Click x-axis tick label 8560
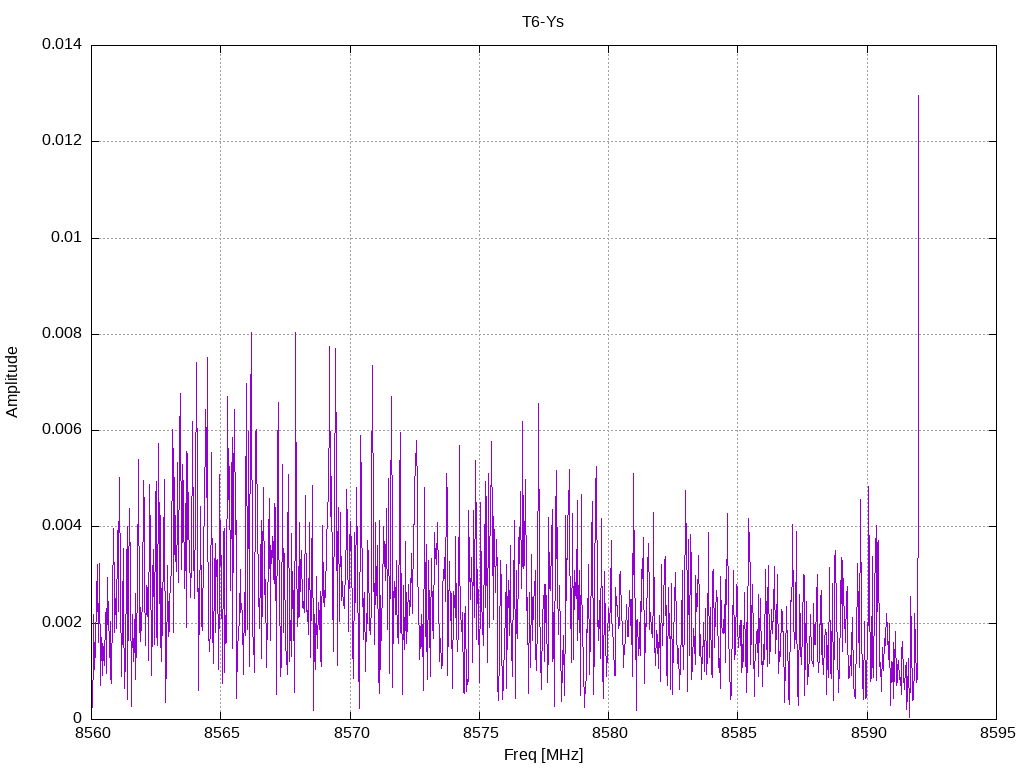This screenshot has width=1024, height=768. (x=92, y=733)
